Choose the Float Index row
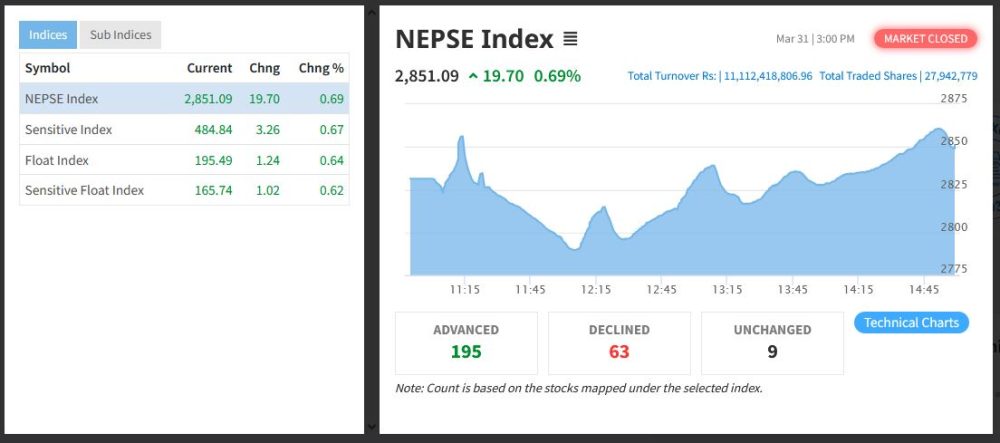Screen dimensions: 1000x443 pyautogui.click(x=57, y=160)
